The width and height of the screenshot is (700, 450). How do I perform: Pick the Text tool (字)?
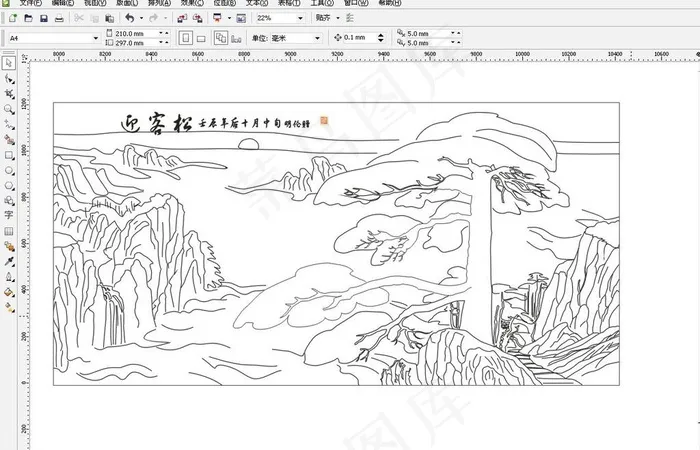click(x=9, y=214)
